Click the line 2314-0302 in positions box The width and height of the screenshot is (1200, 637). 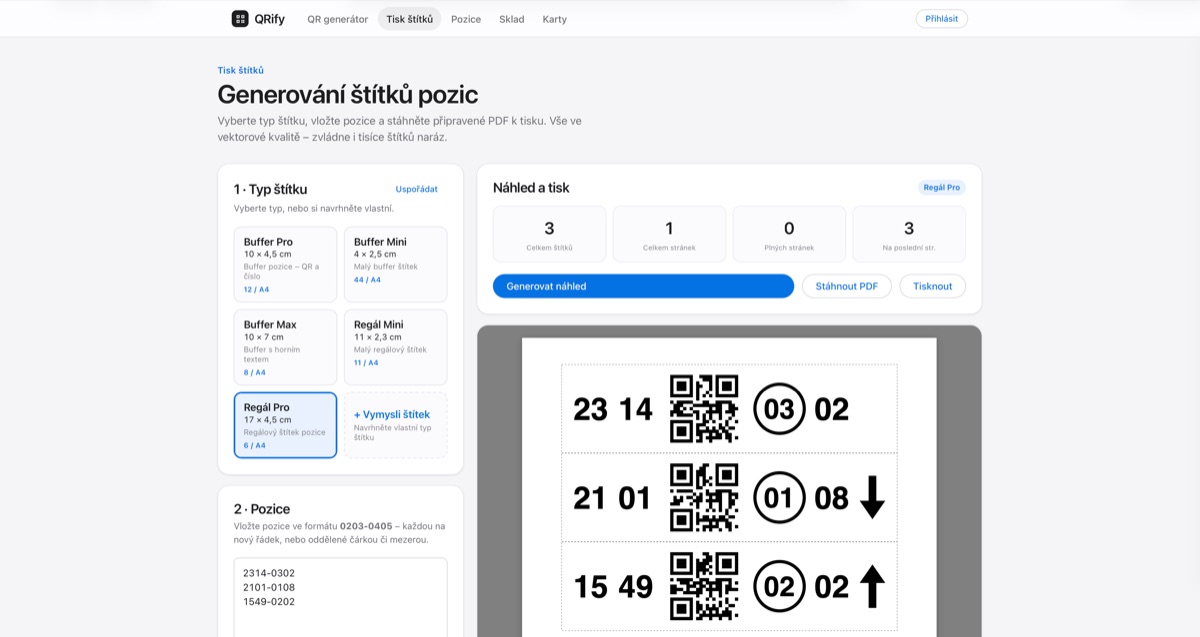(269, 573)
